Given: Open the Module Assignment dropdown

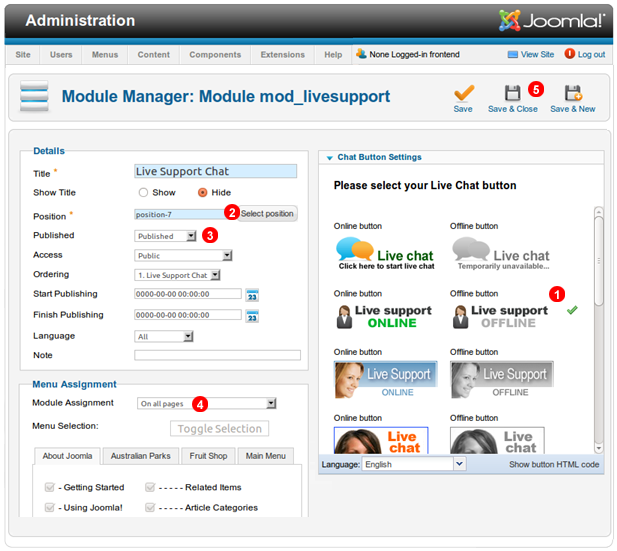Looking at the screenshot, I should click(x=207, y=403).
